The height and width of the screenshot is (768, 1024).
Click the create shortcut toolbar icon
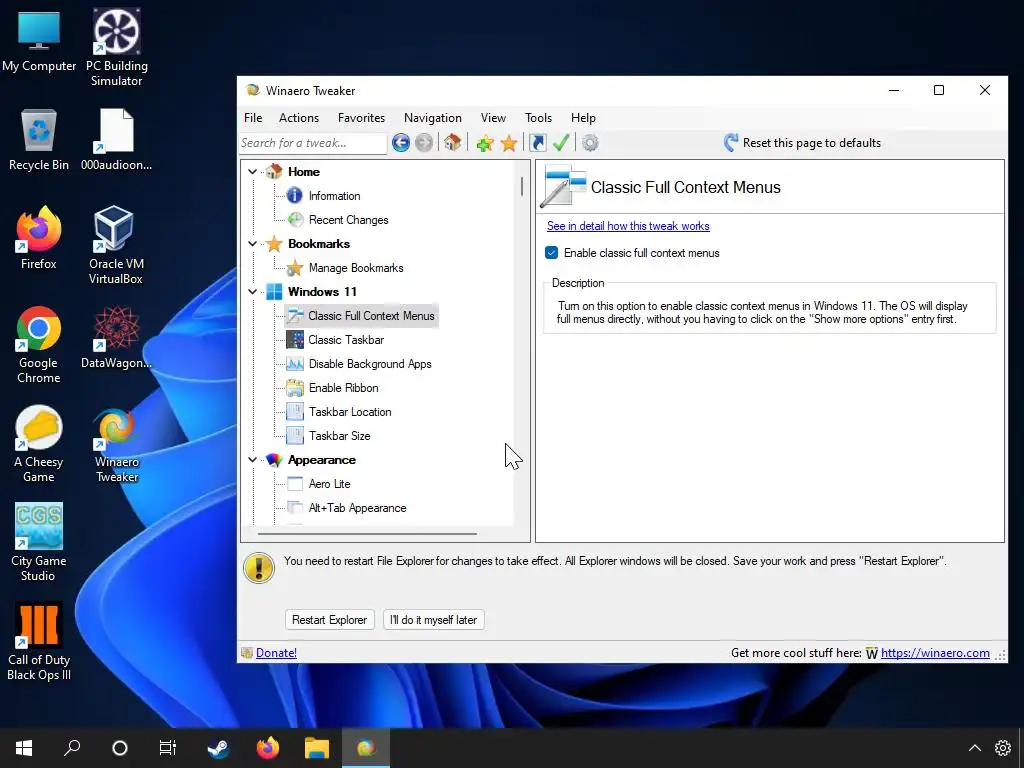[x=538, y=143]
